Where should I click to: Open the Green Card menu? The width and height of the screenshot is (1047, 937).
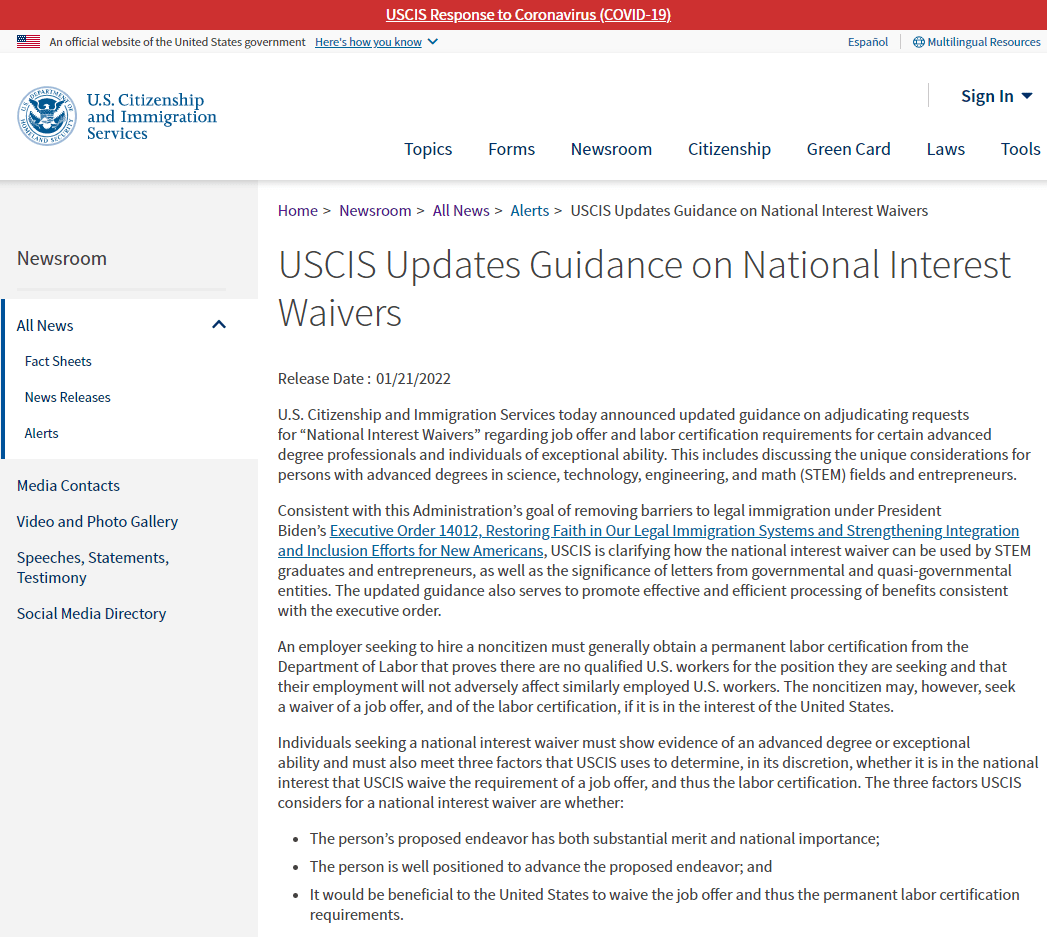(x=848, y=149)
